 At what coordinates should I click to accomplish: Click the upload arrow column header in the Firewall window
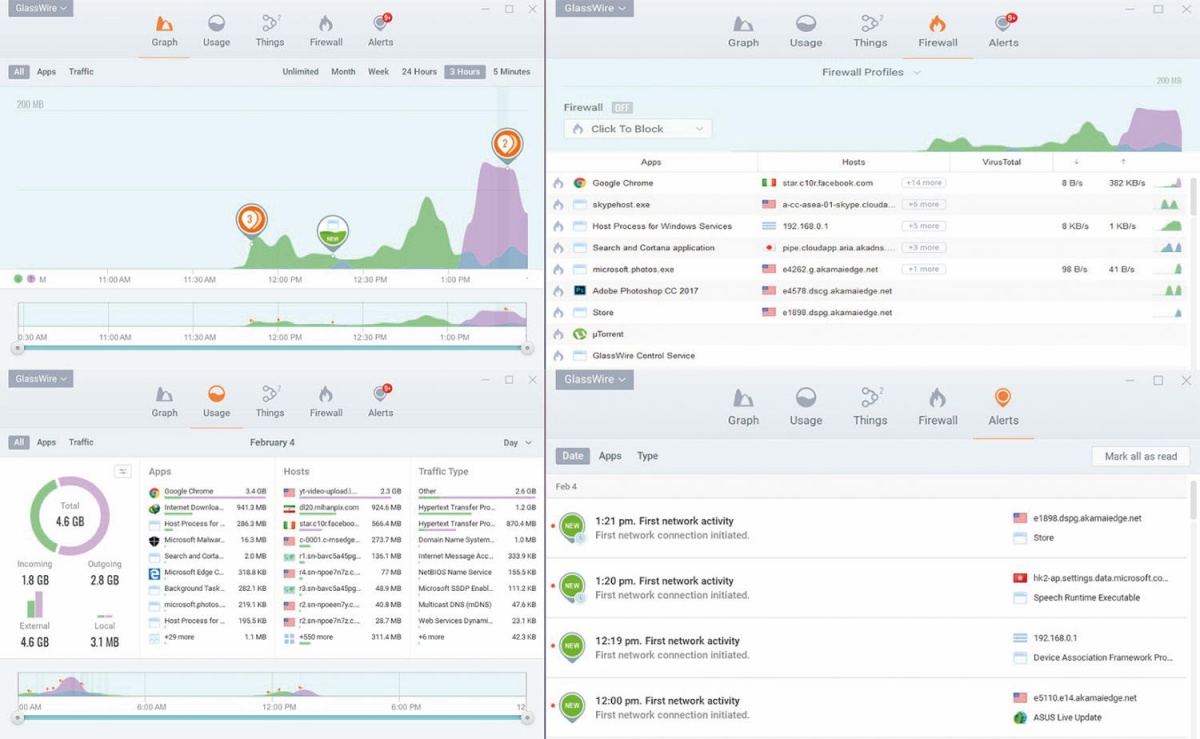pyautogui.click(x=1122, y=162)
